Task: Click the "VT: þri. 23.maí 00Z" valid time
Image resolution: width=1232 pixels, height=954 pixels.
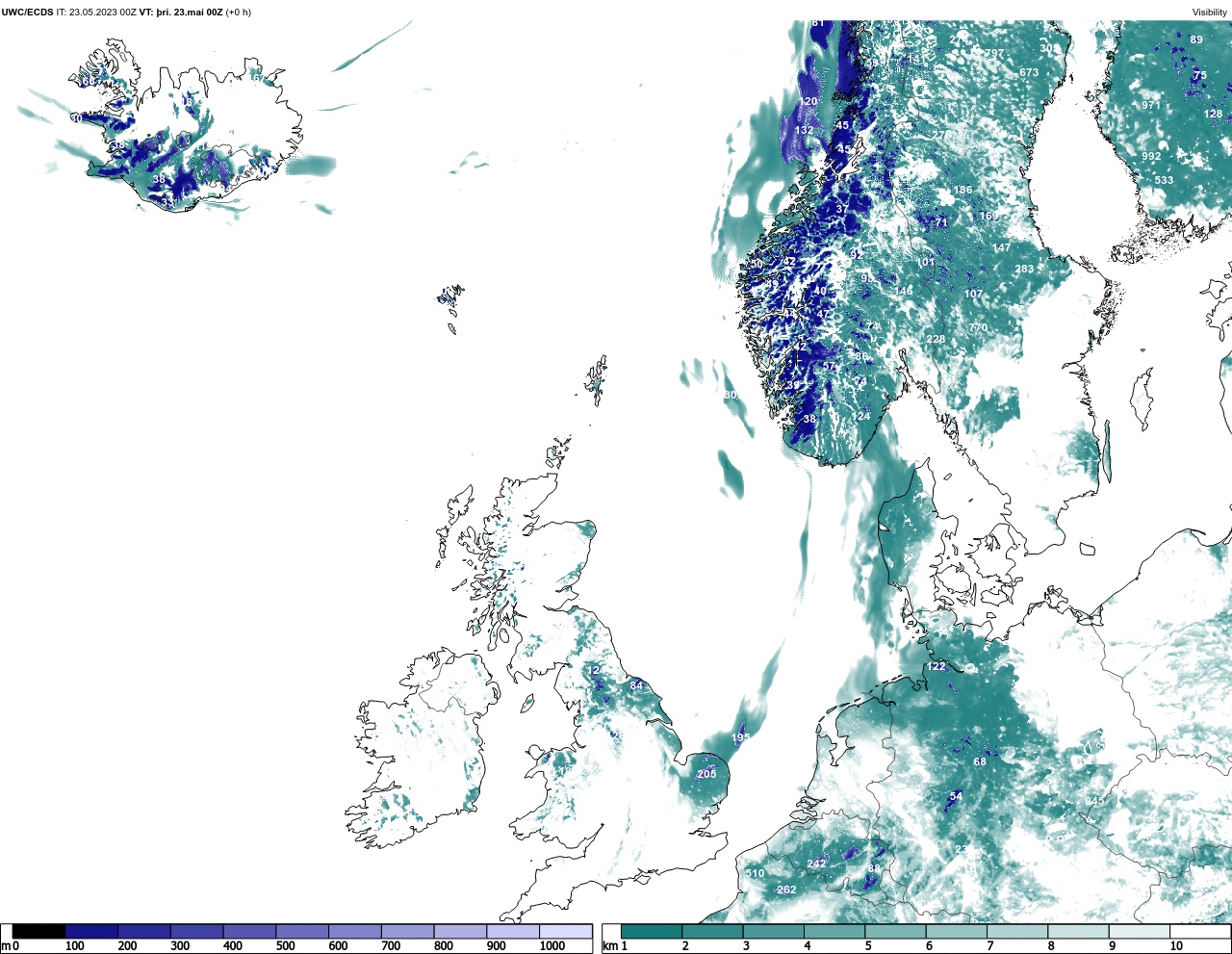Action: click(x=181, y=13)
